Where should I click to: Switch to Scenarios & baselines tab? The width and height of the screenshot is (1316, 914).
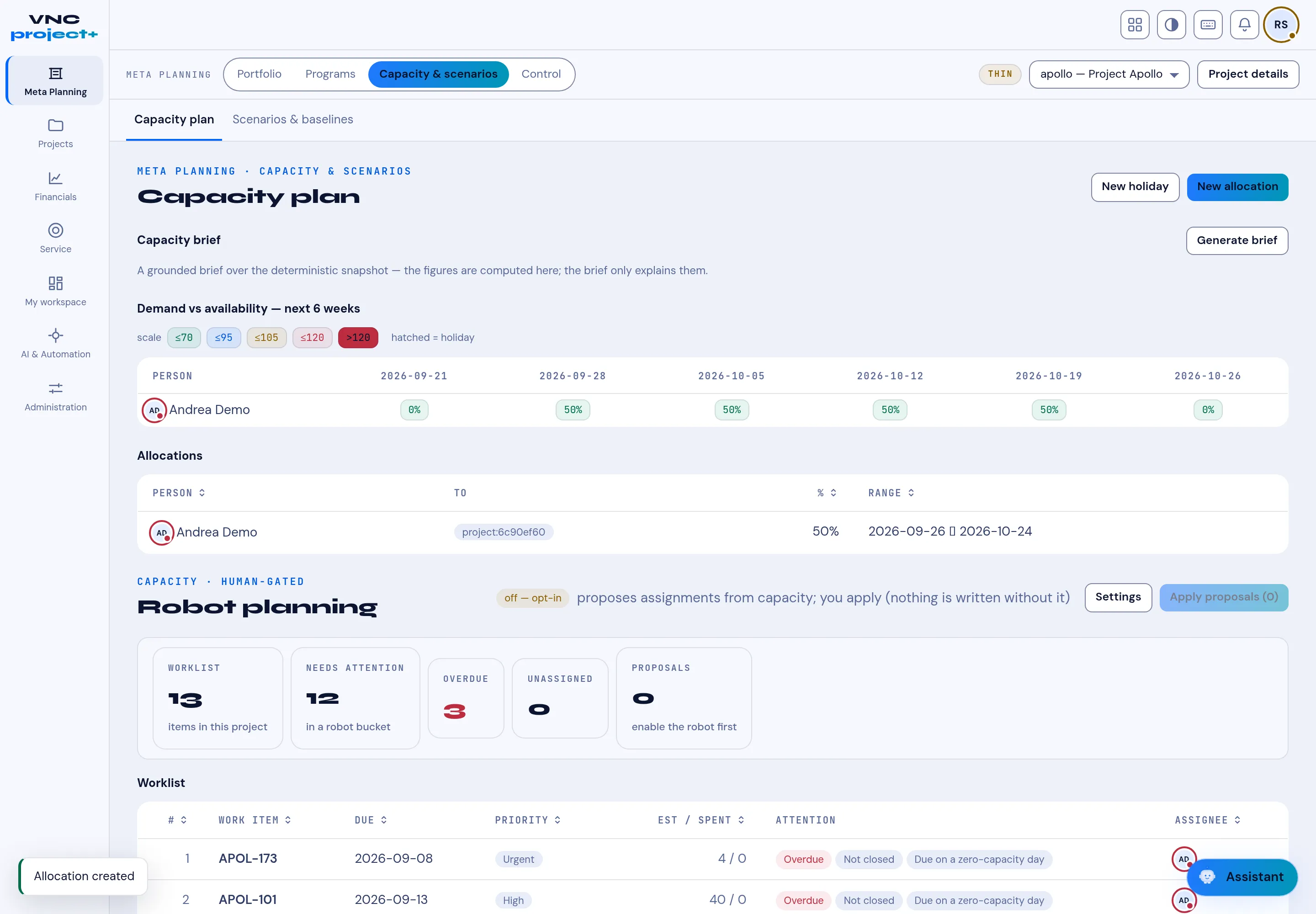click(292, 120)
